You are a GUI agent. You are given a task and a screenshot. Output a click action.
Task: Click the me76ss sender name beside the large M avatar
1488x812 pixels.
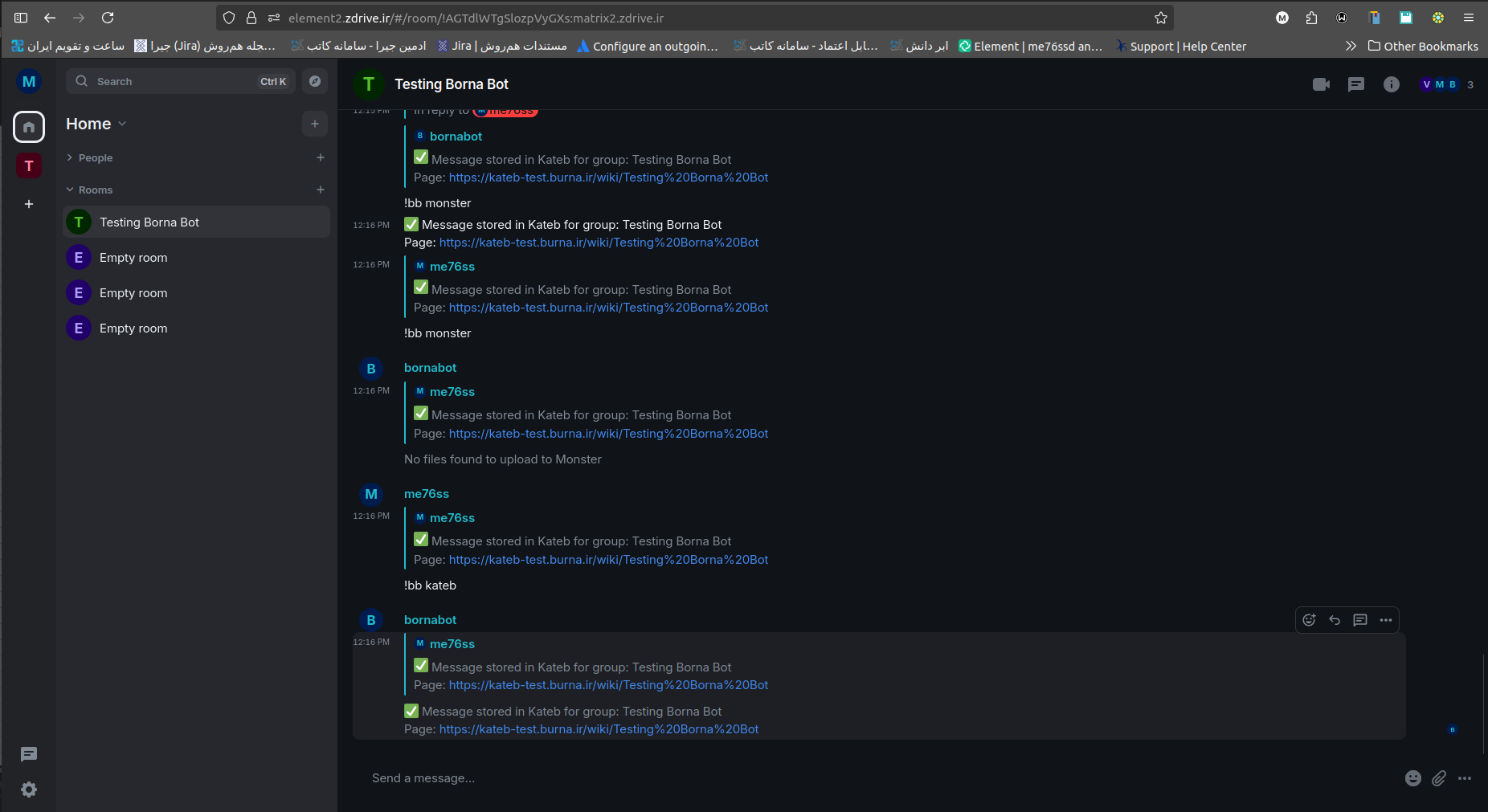click(x=427, y=494)
